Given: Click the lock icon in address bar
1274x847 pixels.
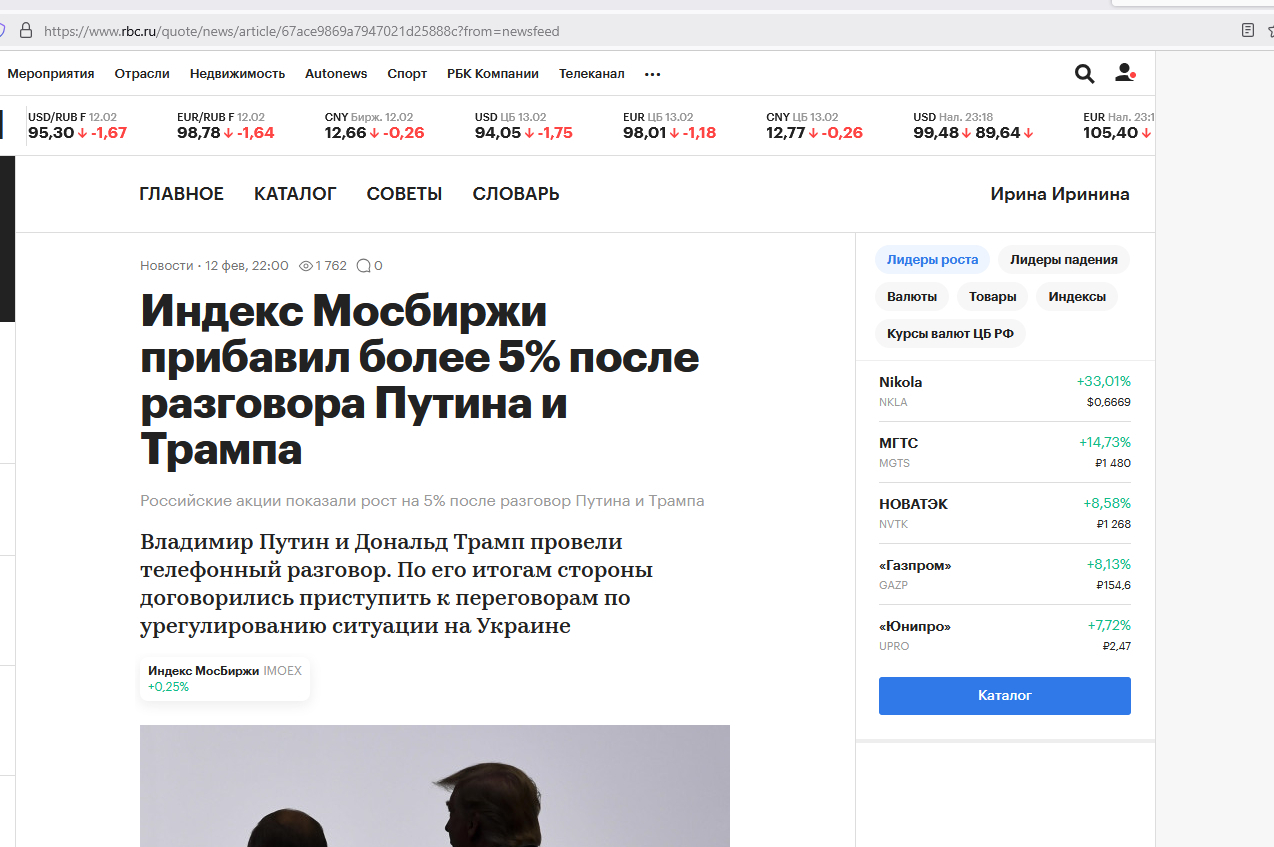Looking at the screenshot, I should coord(27,30).
